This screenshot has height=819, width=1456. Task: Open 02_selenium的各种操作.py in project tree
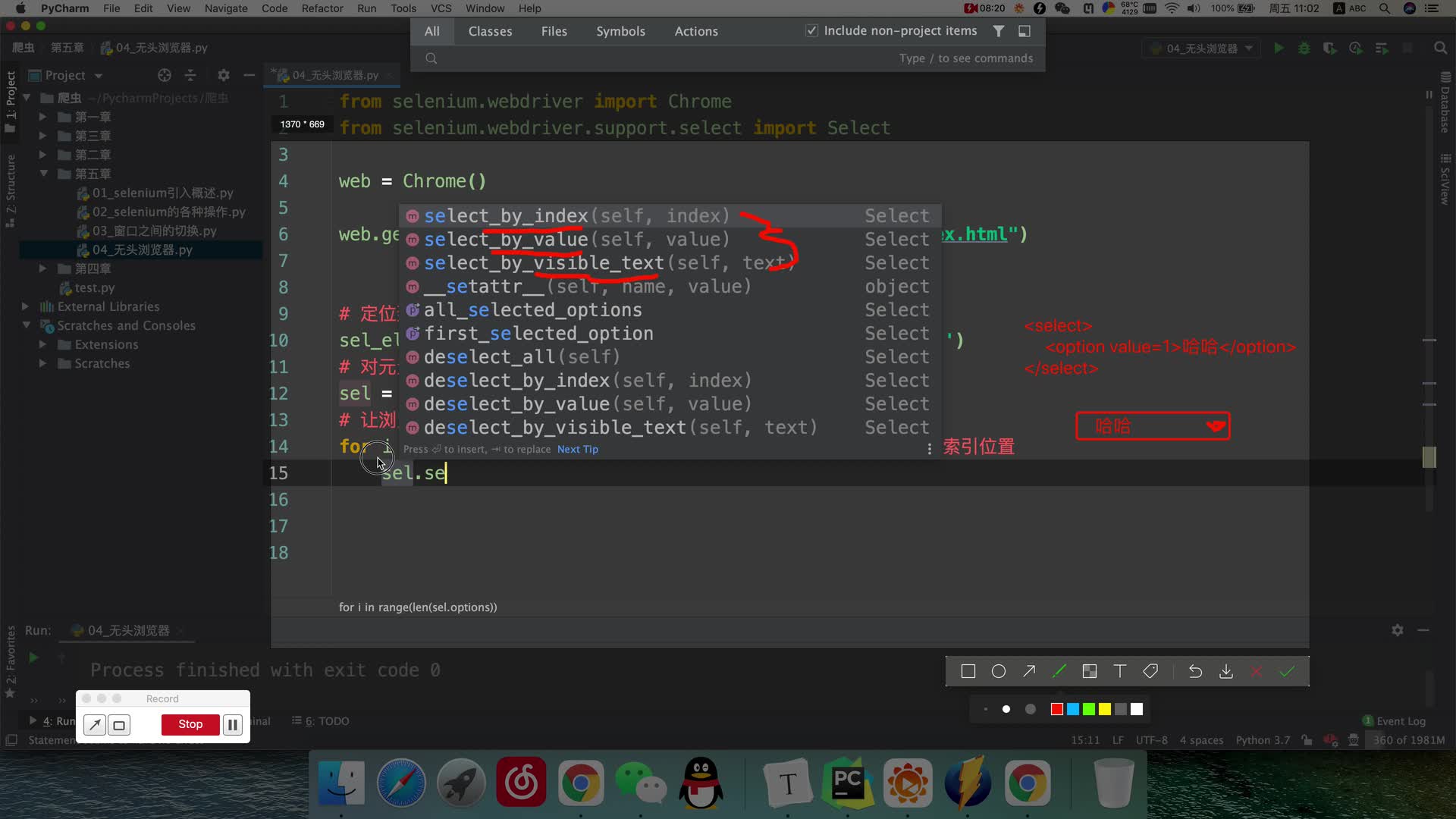point(168,212)
